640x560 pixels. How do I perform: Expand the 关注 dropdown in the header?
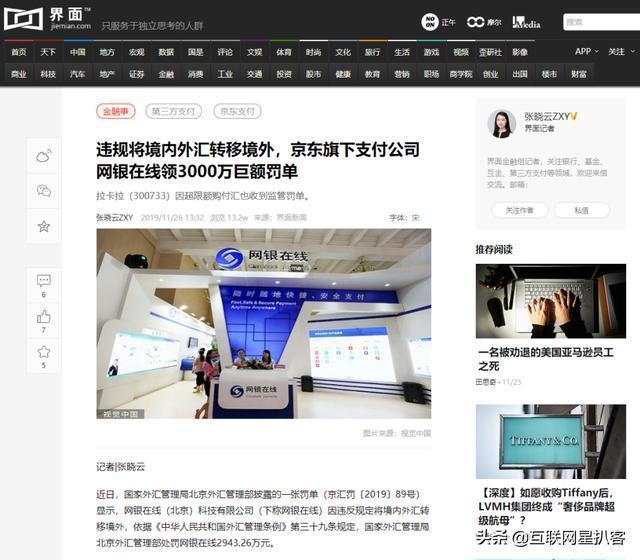621,51
